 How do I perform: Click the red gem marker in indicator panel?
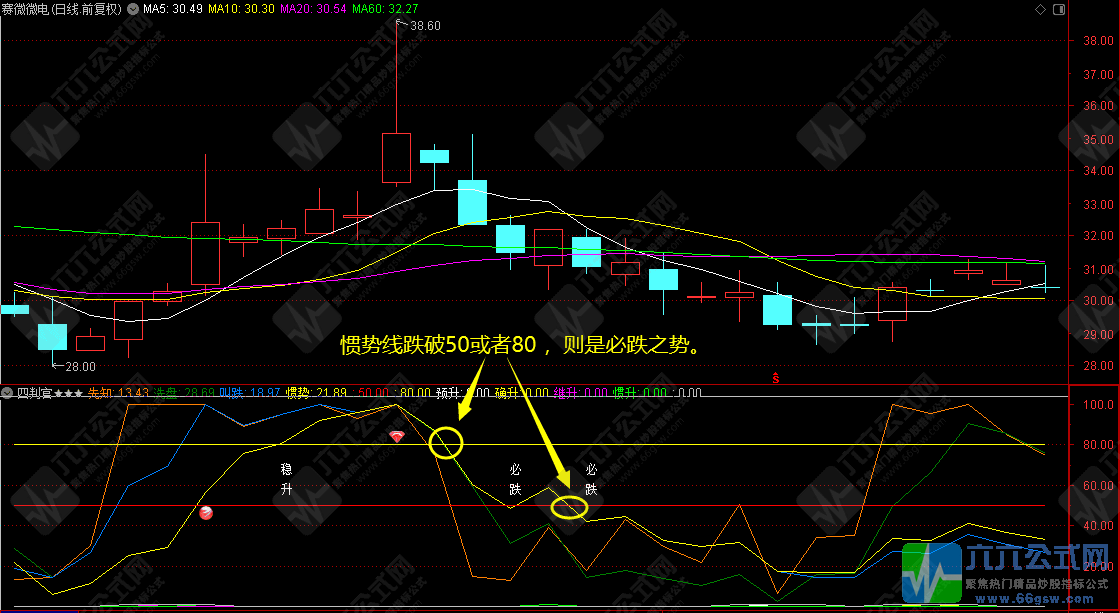pyautogui.click(x=398, y=437)
